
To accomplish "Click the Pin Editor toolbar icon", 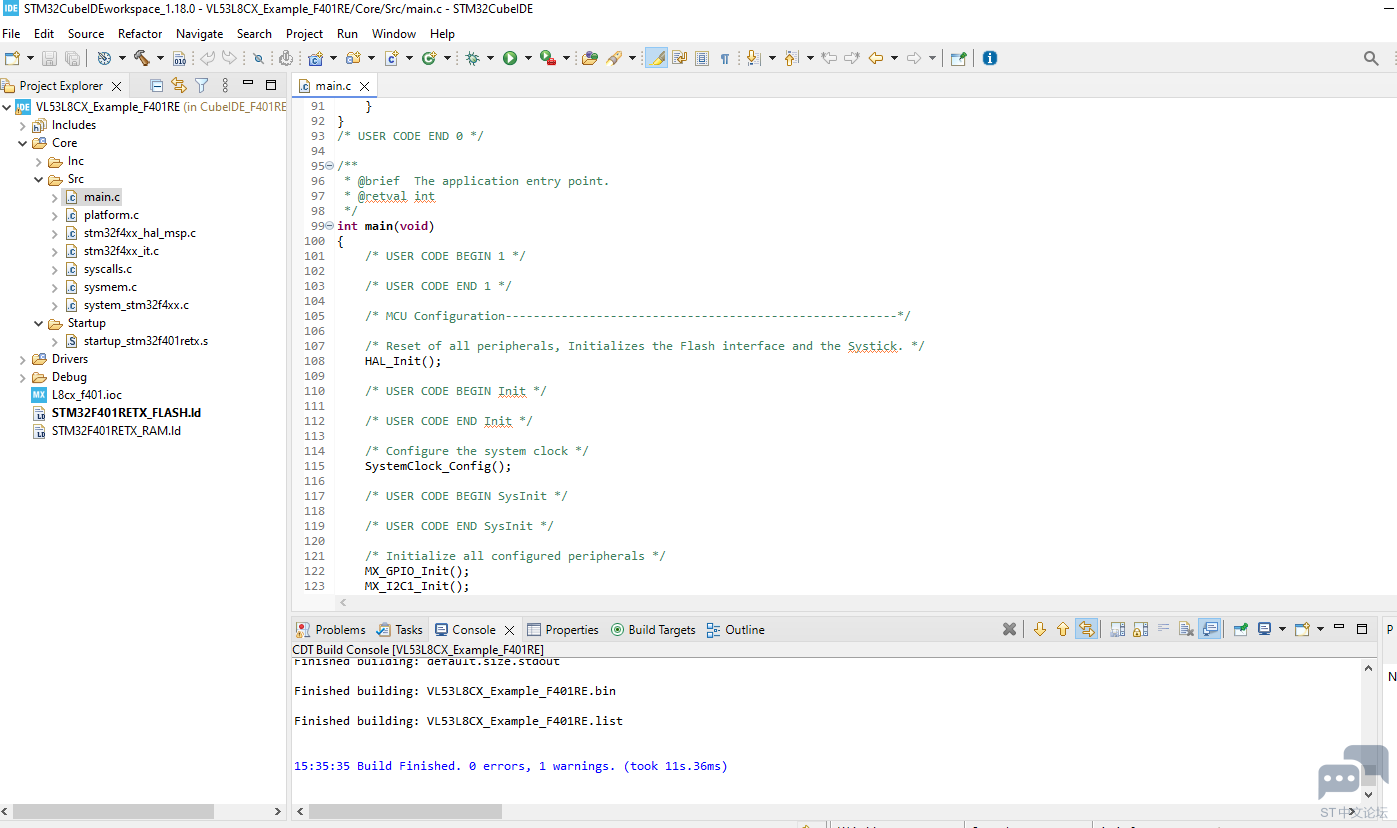I will (958, 58).
